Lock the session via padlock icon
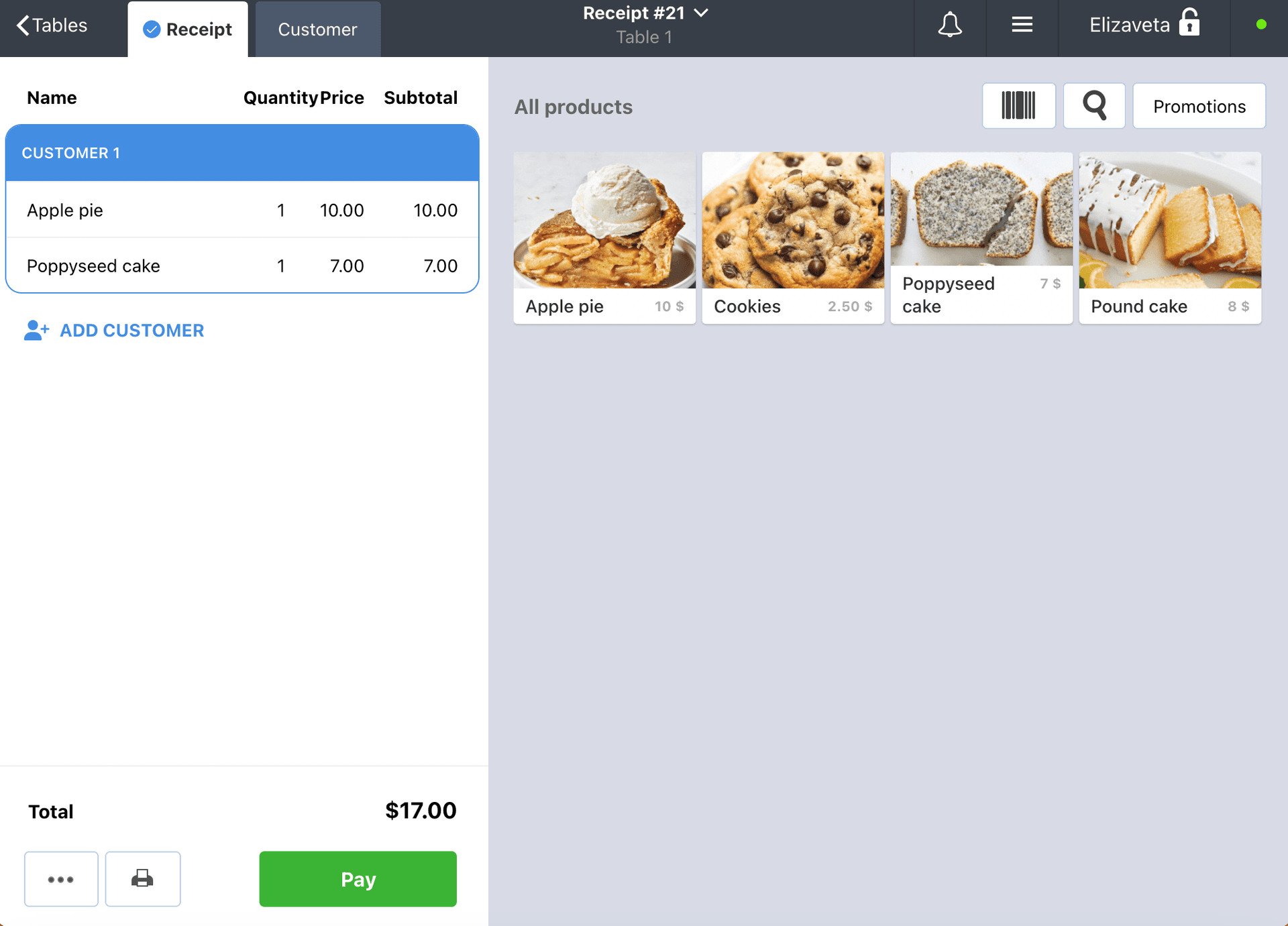 tap(1189, 22)
